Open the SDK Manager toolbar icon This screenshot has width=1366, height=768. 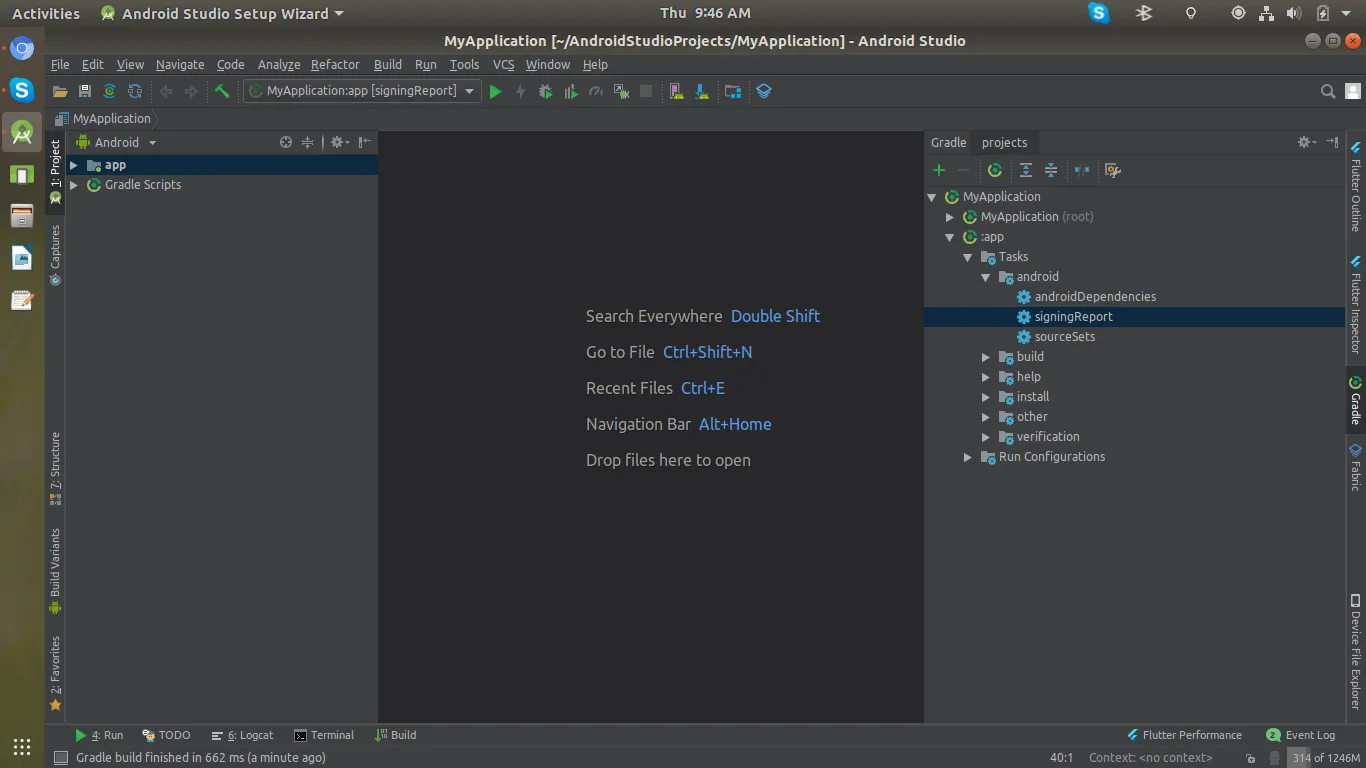coord(702,91)
